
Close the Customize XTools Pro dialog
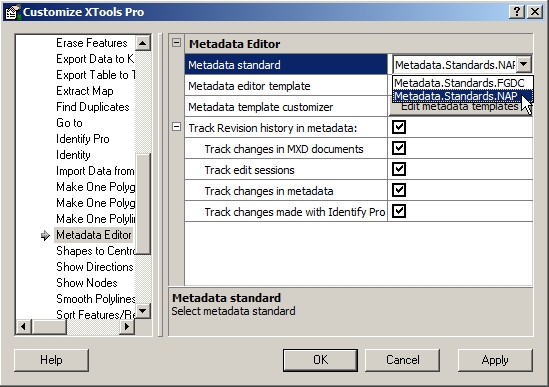(x=535, y=12)
